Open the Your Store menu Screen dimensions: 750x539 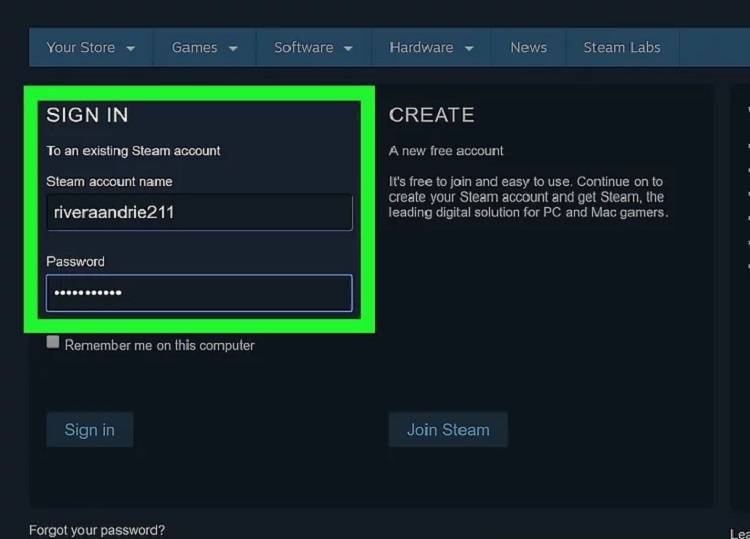click(x=81, y=47)
